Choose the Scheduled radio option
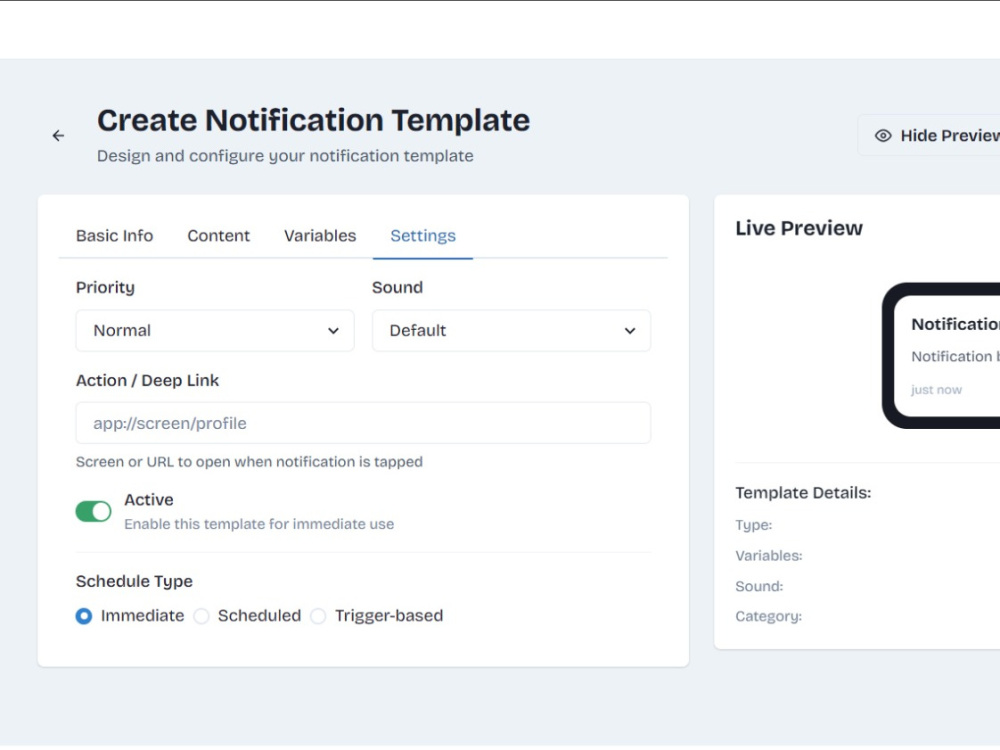The height and width of the screenshot is (750, 1000). [x=201, y=616]
